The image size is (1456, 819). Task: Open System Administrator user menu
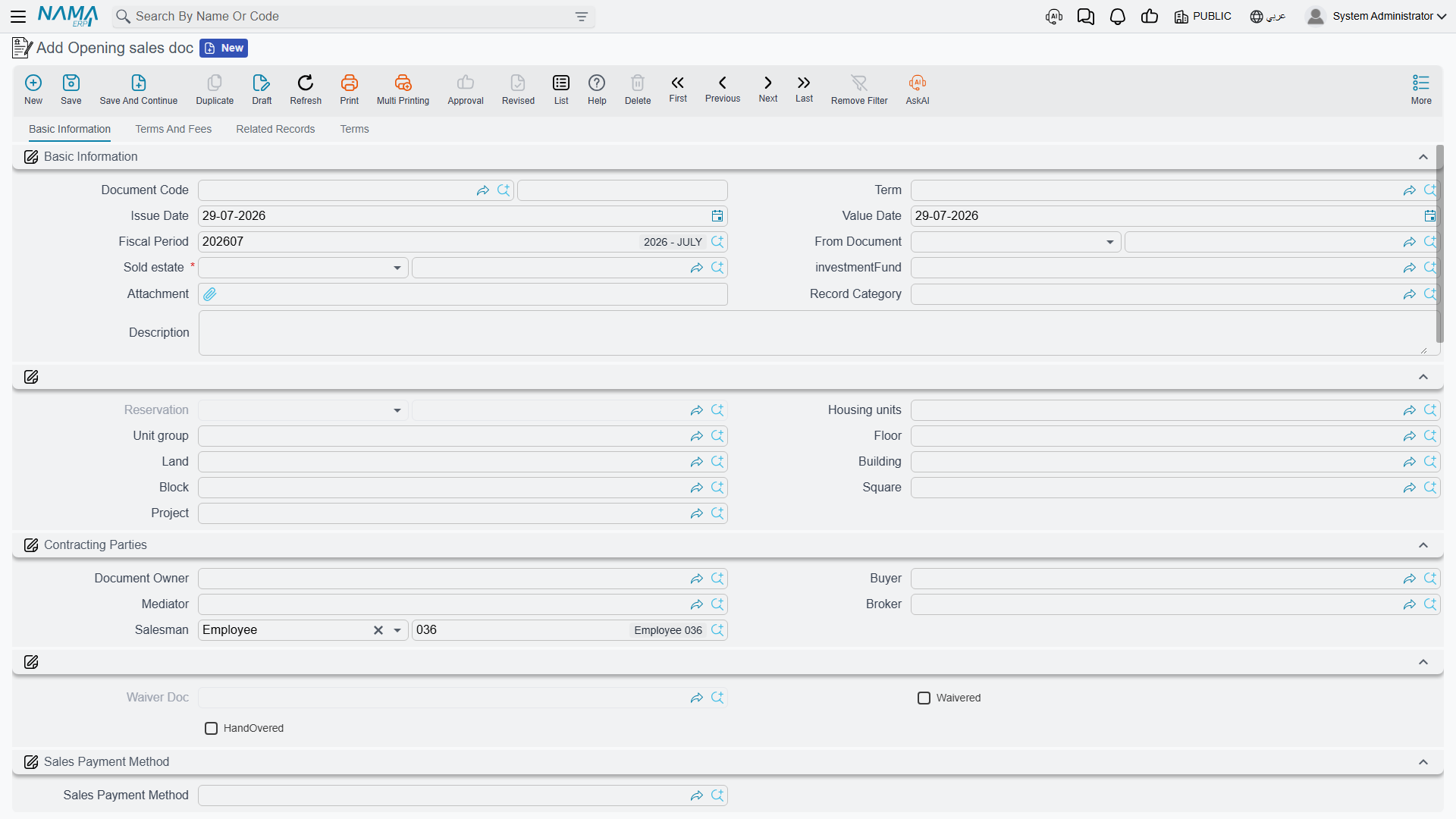click(1376, 16)
